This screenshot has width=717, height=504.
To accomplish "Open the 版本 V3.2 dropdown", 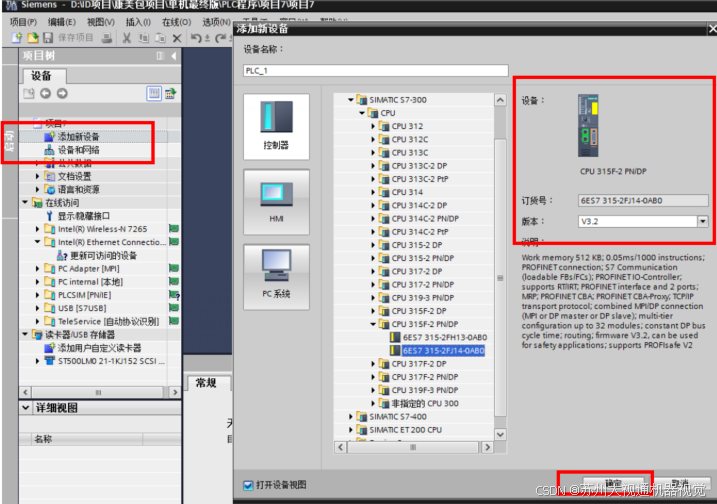I will tap(703, 221).
